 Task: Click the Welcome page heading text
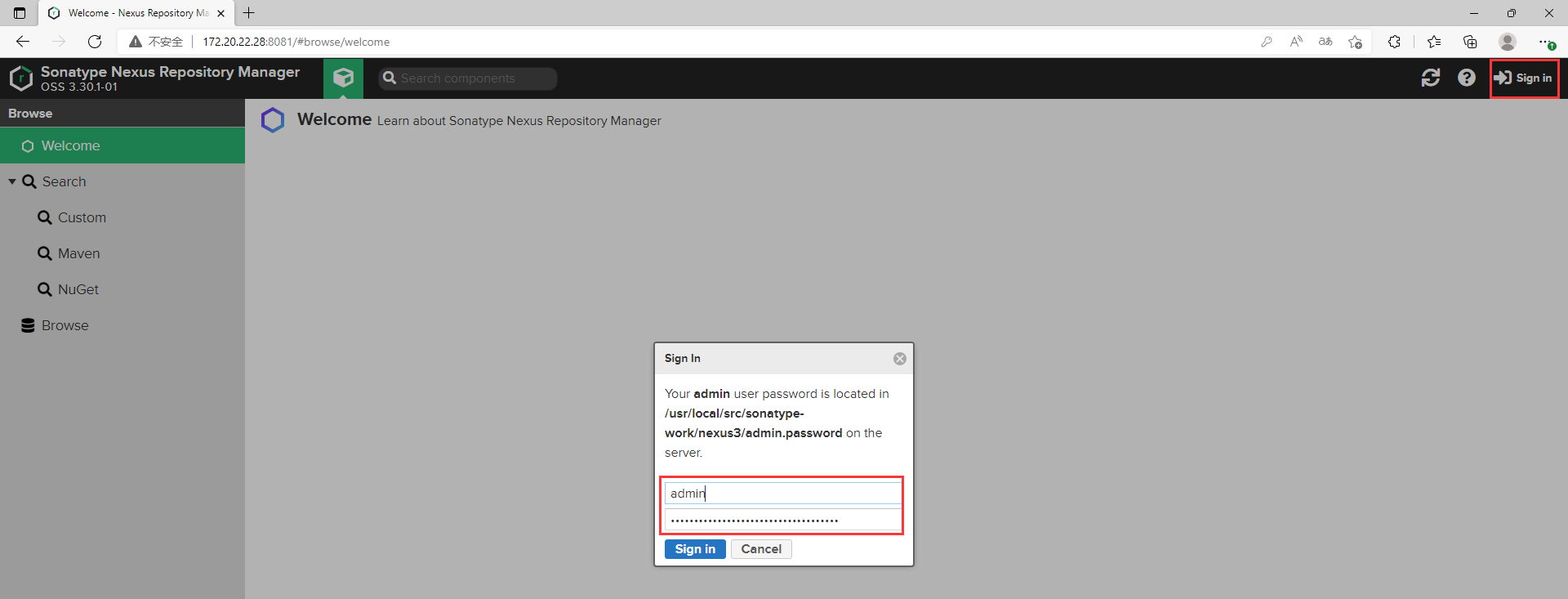(x=334, y=119)
